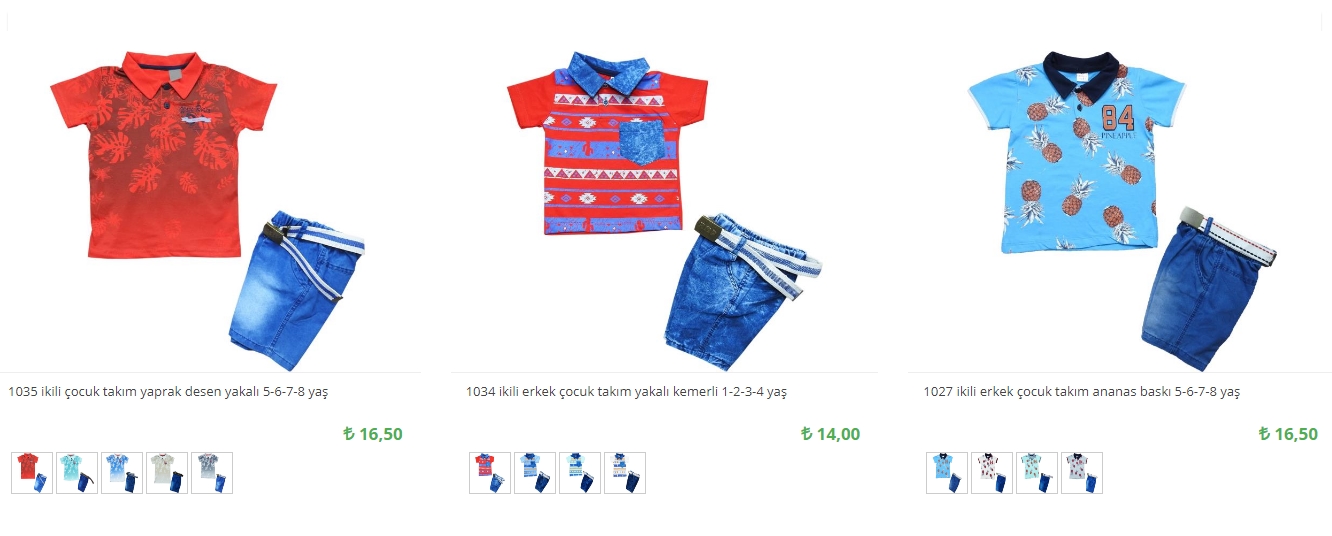Viewport: 1332px width, 536px height.
Task: Select red patterned thumbnail of product 1034
Action: (490, 473)
